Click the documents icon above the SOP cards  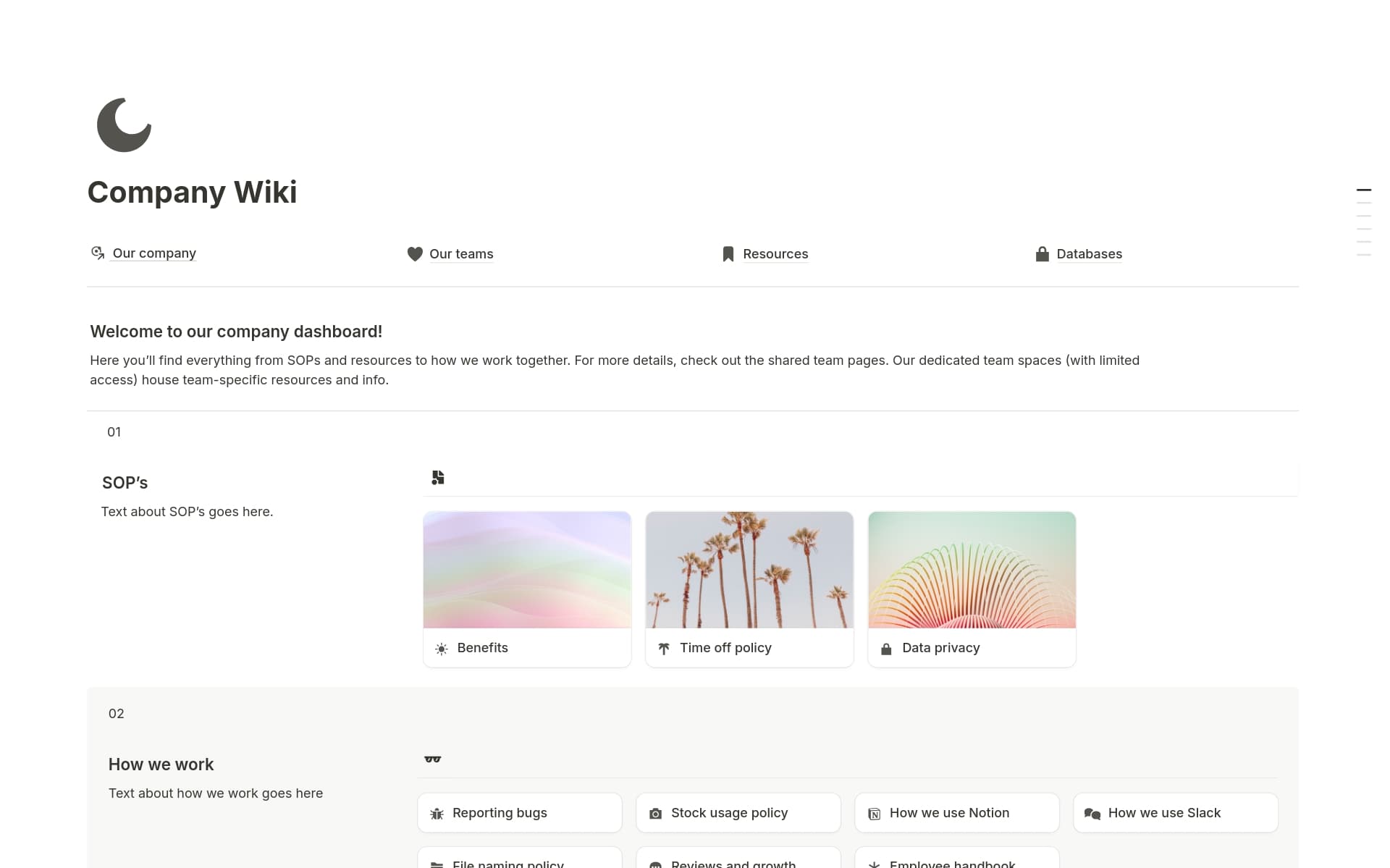point(437,477)
